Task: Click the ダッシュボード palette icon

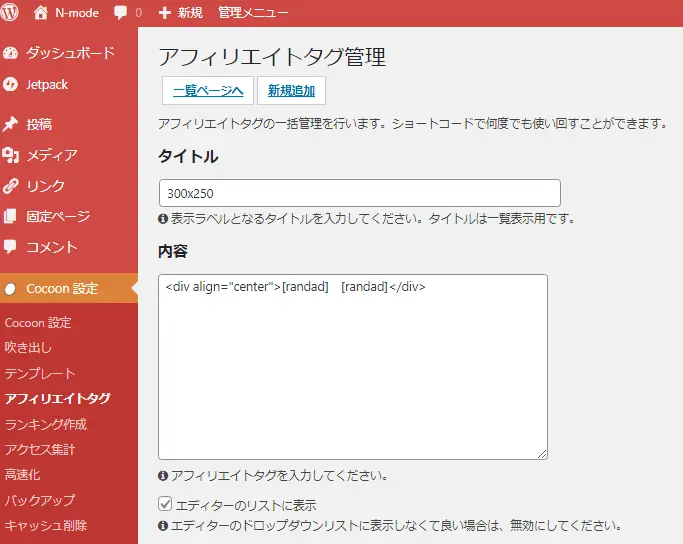Action: [11, 53]
